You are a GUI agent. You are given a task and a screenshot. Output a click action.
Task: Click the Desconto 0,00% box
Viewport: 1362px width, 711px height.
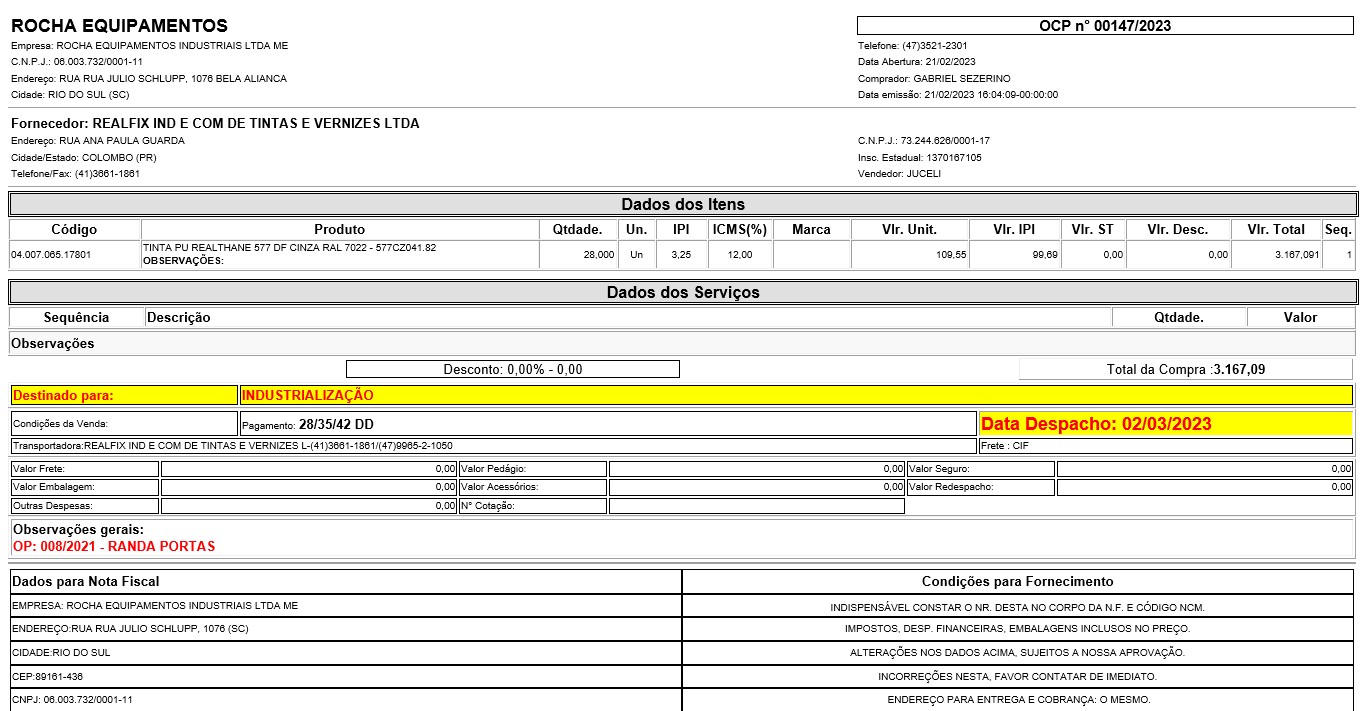click(x=512, y=369)
